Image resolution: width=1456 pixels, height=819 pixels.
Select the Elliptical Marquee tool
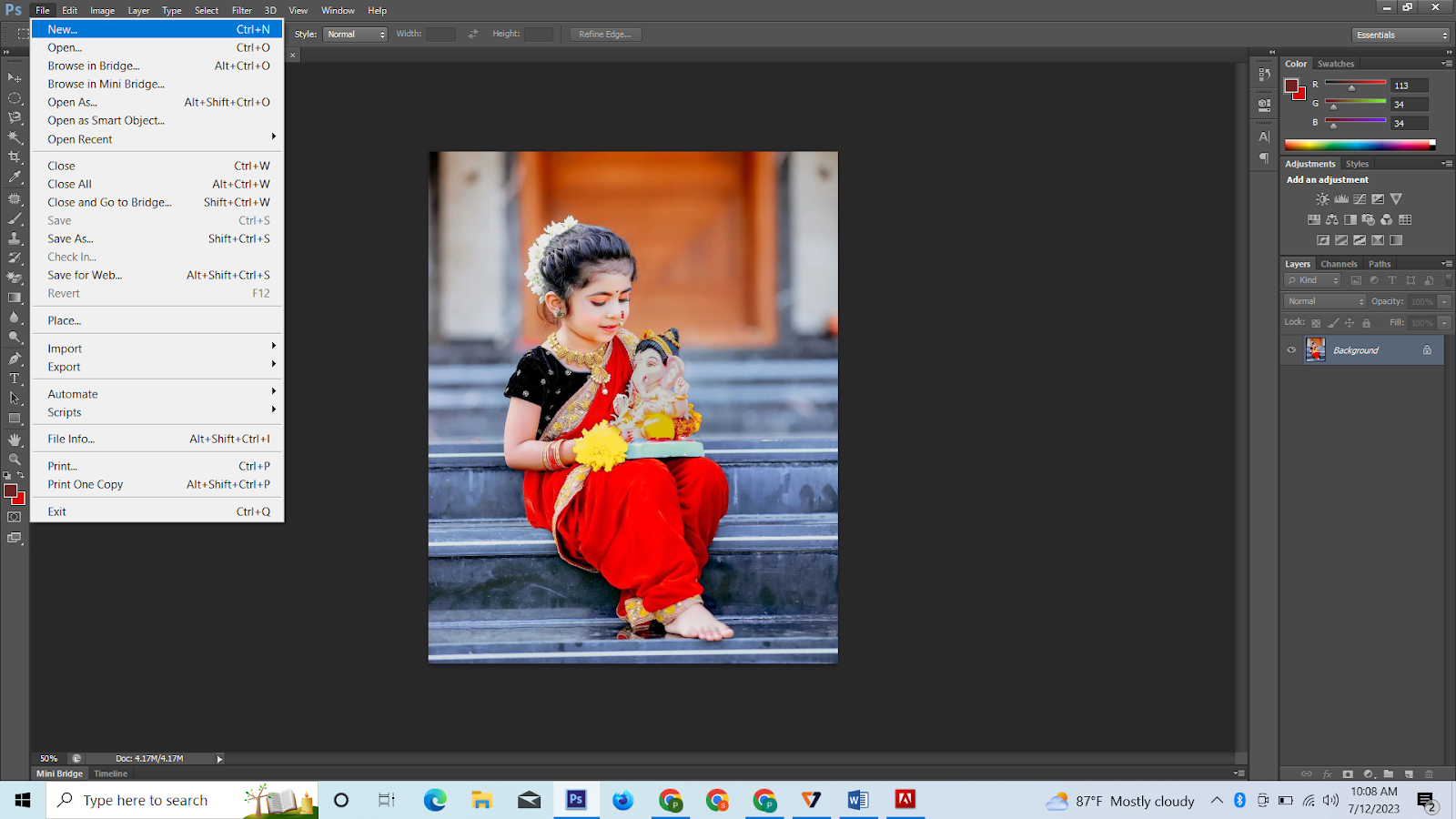15,98
